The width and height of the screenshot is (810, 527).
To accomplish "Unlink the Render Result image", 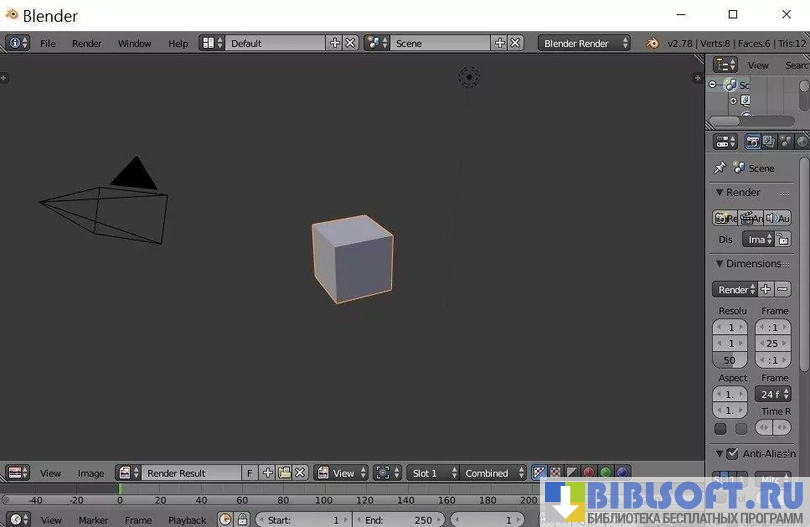I will click(300, 473).
